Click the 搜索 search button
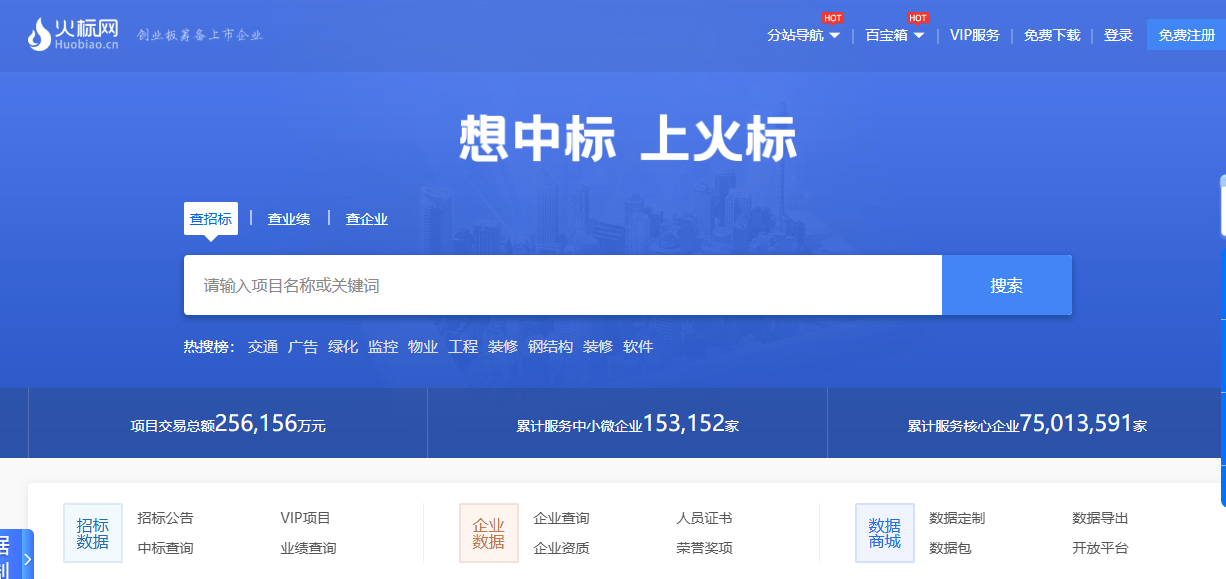1226x579 pixels. pyautogui.click(x=1006, y=285)
